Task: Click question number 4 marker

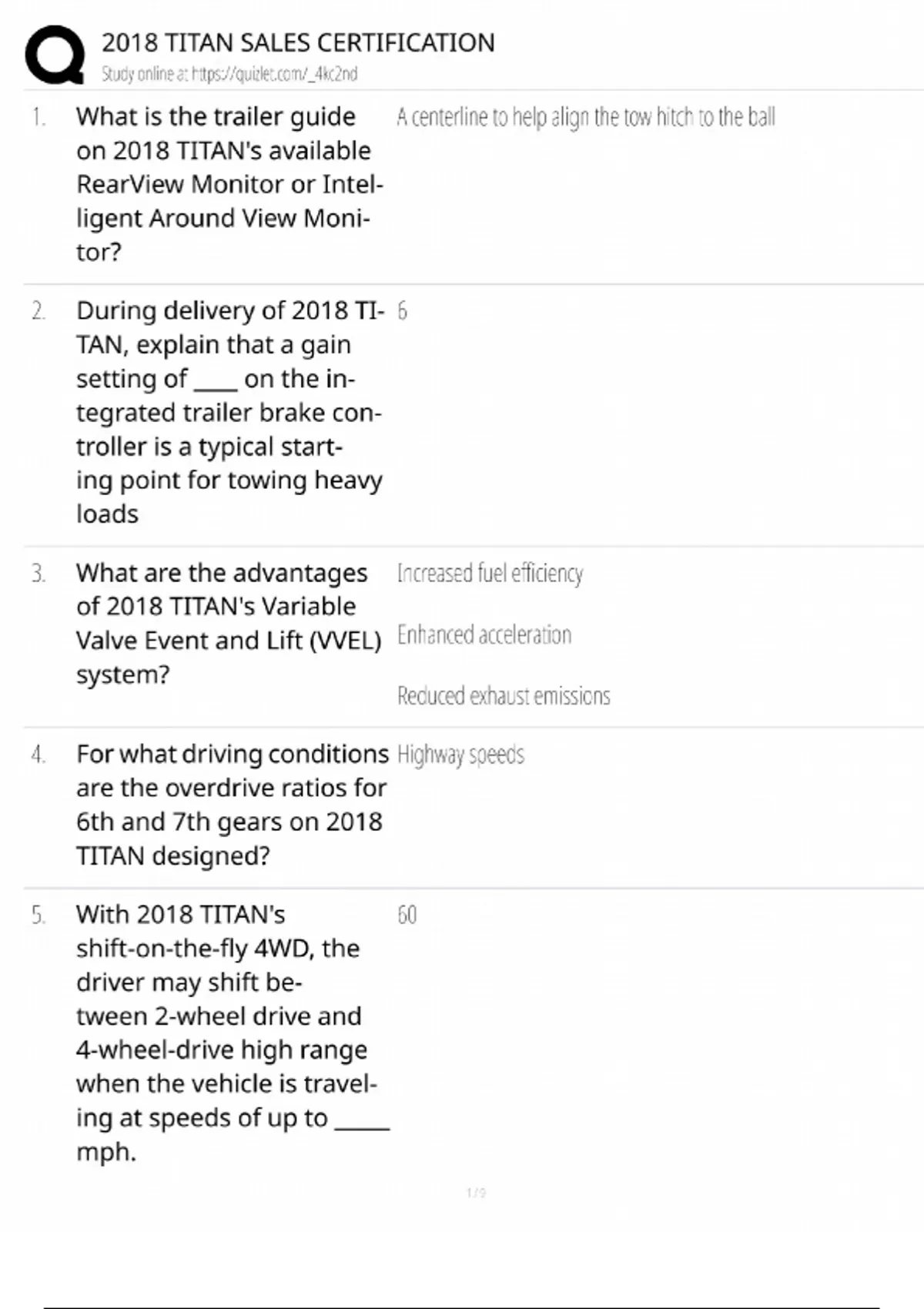Action: (x=38, y=755)
